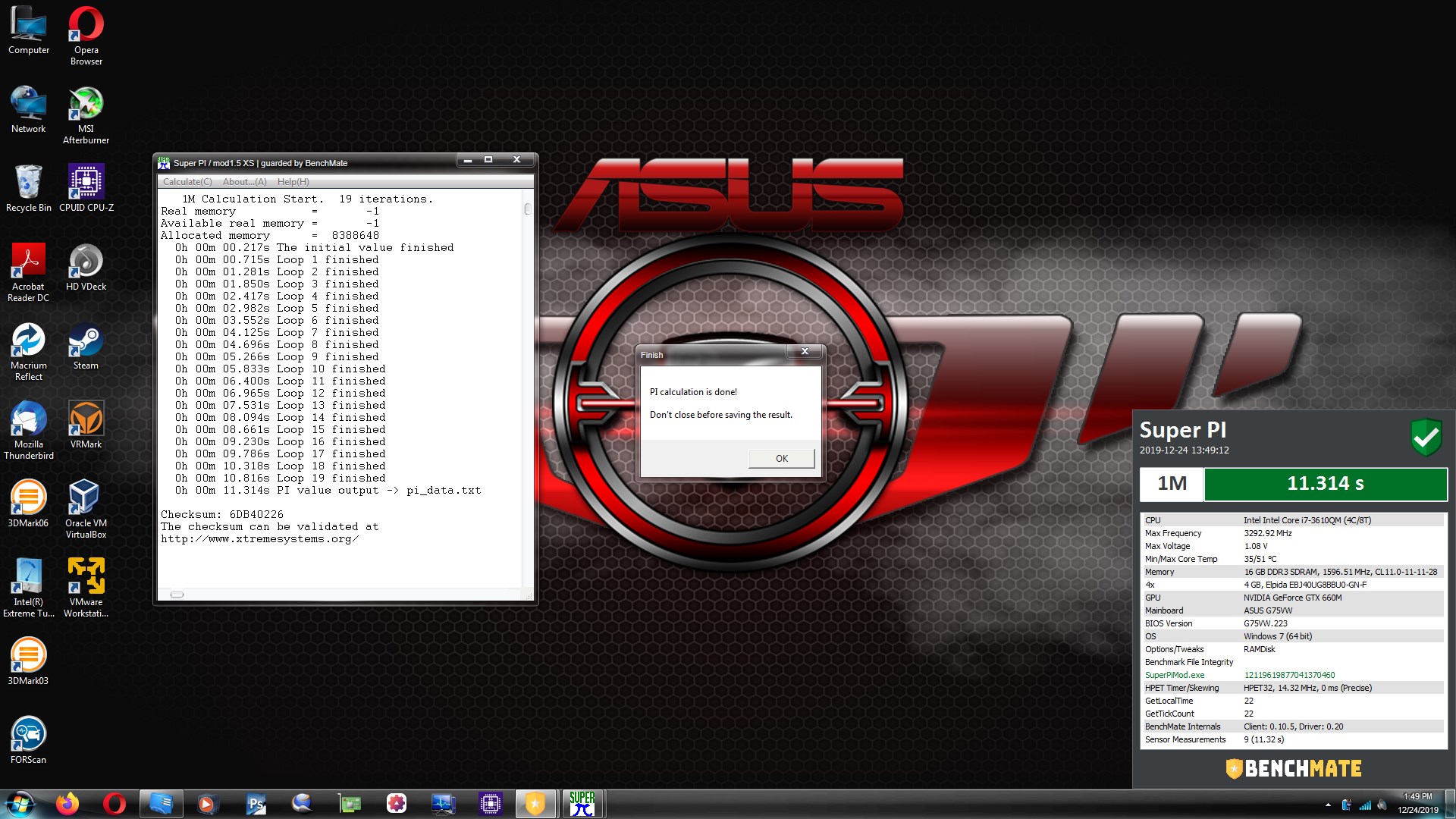Image resolution: width=1456 pixels, height=819 pixels.
Task: Launch VRMark desktop shortcut
Action: [x=86, y=425]
